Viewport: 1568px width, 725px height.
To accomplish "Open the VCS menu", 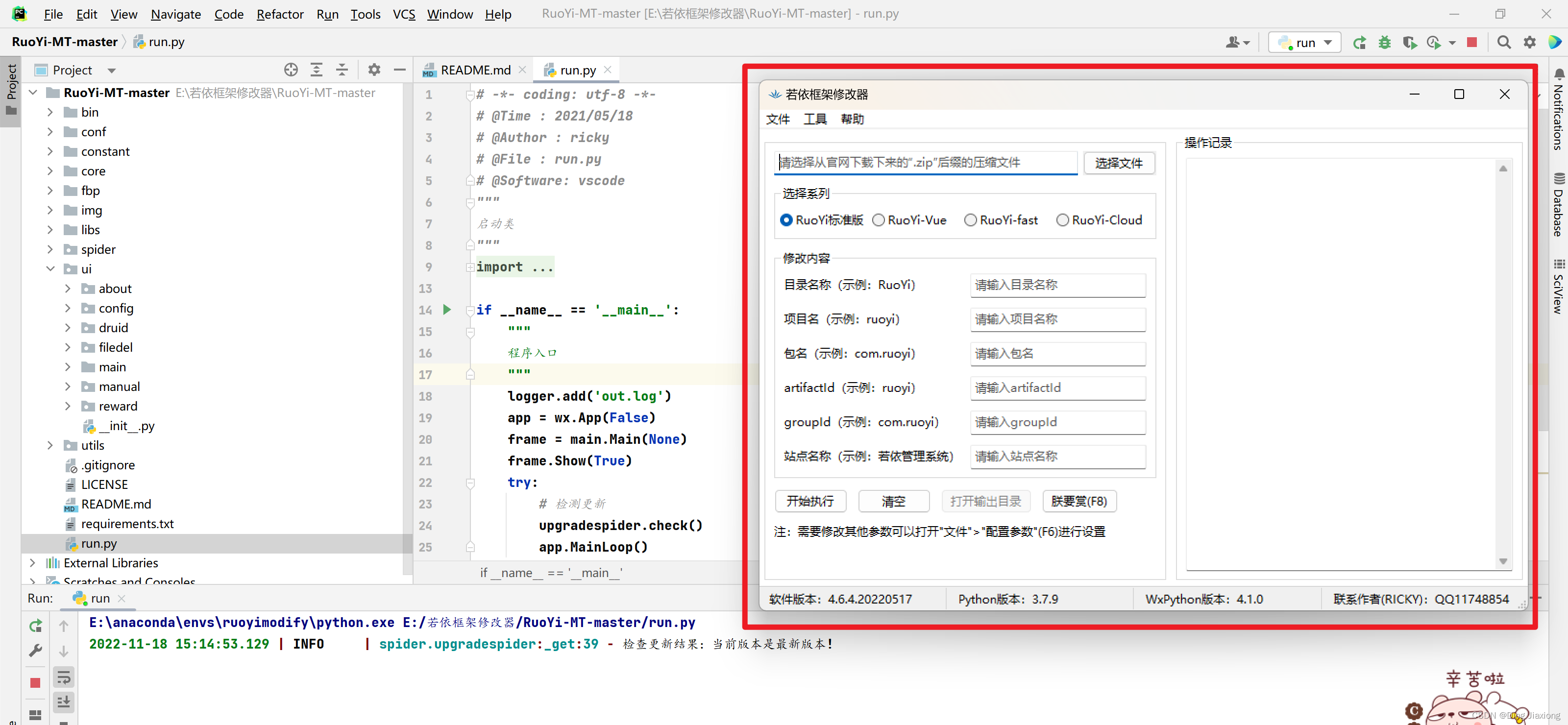I will [x=404, y=14].
